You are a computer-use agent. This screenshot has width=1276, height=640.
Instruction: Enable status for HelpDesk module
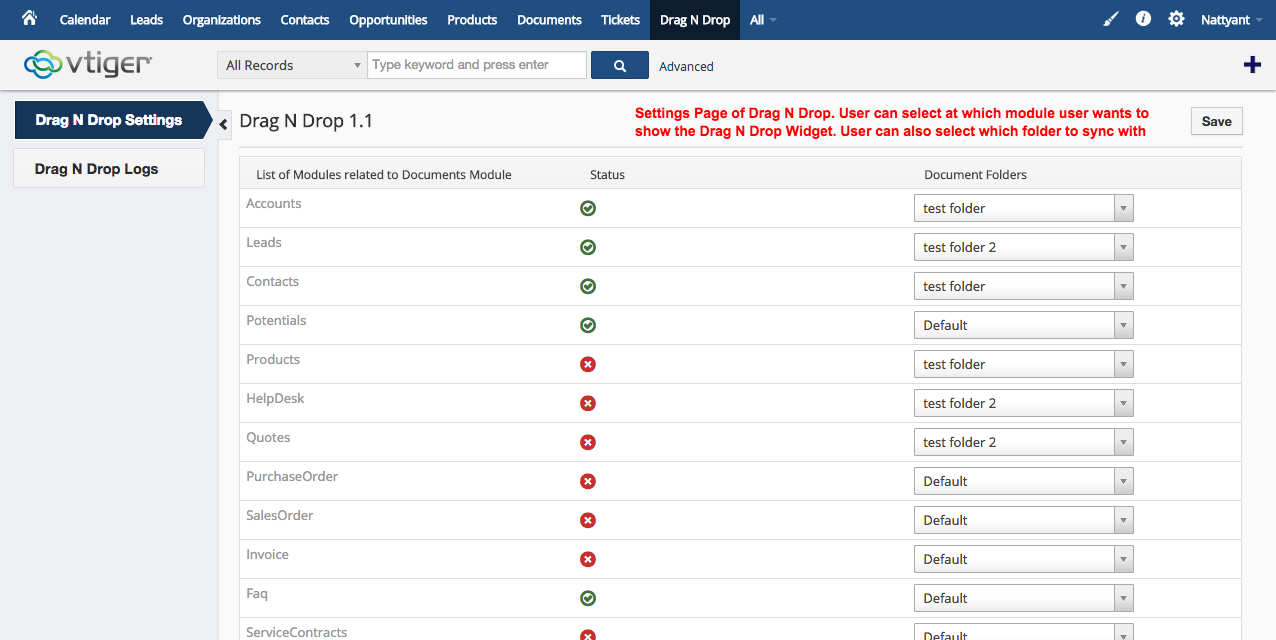pos(588,403)
